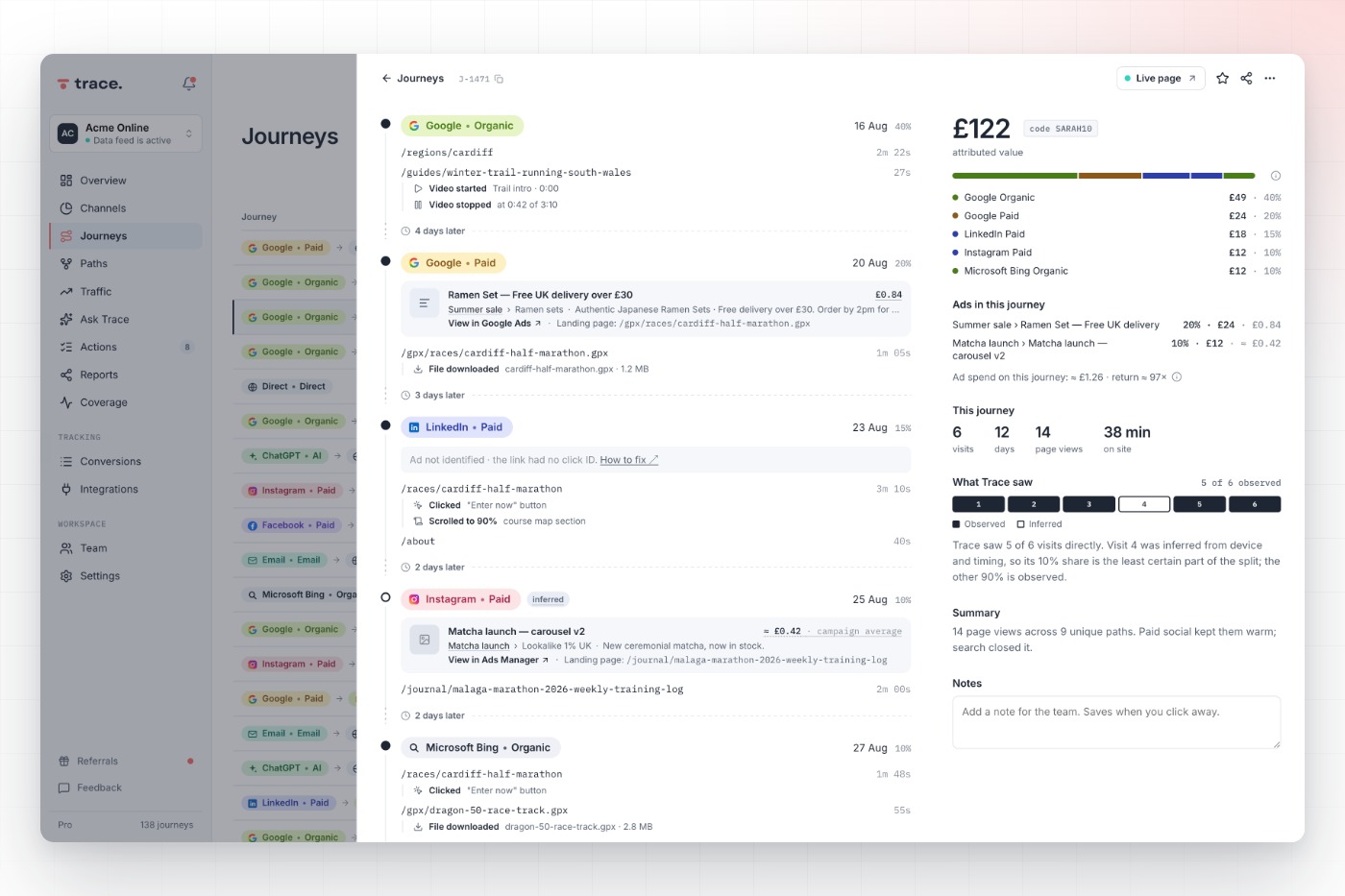Open Feedback in the sidebar footer
The image size is (1345, 896).
(126, 788)
